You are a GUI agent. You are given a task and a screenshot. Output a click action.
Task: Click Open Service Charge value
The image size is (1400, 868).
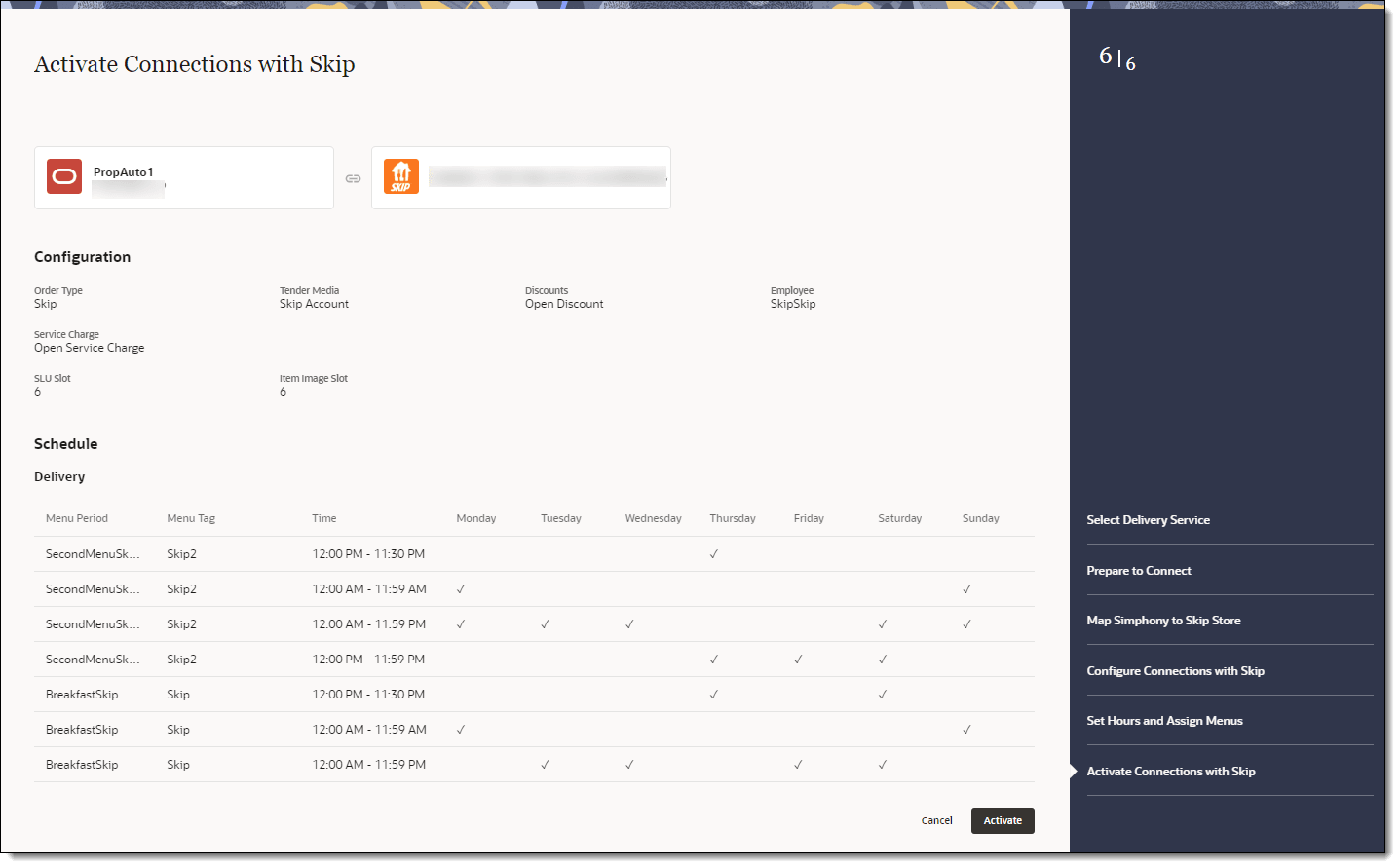(x=89, y=348)
